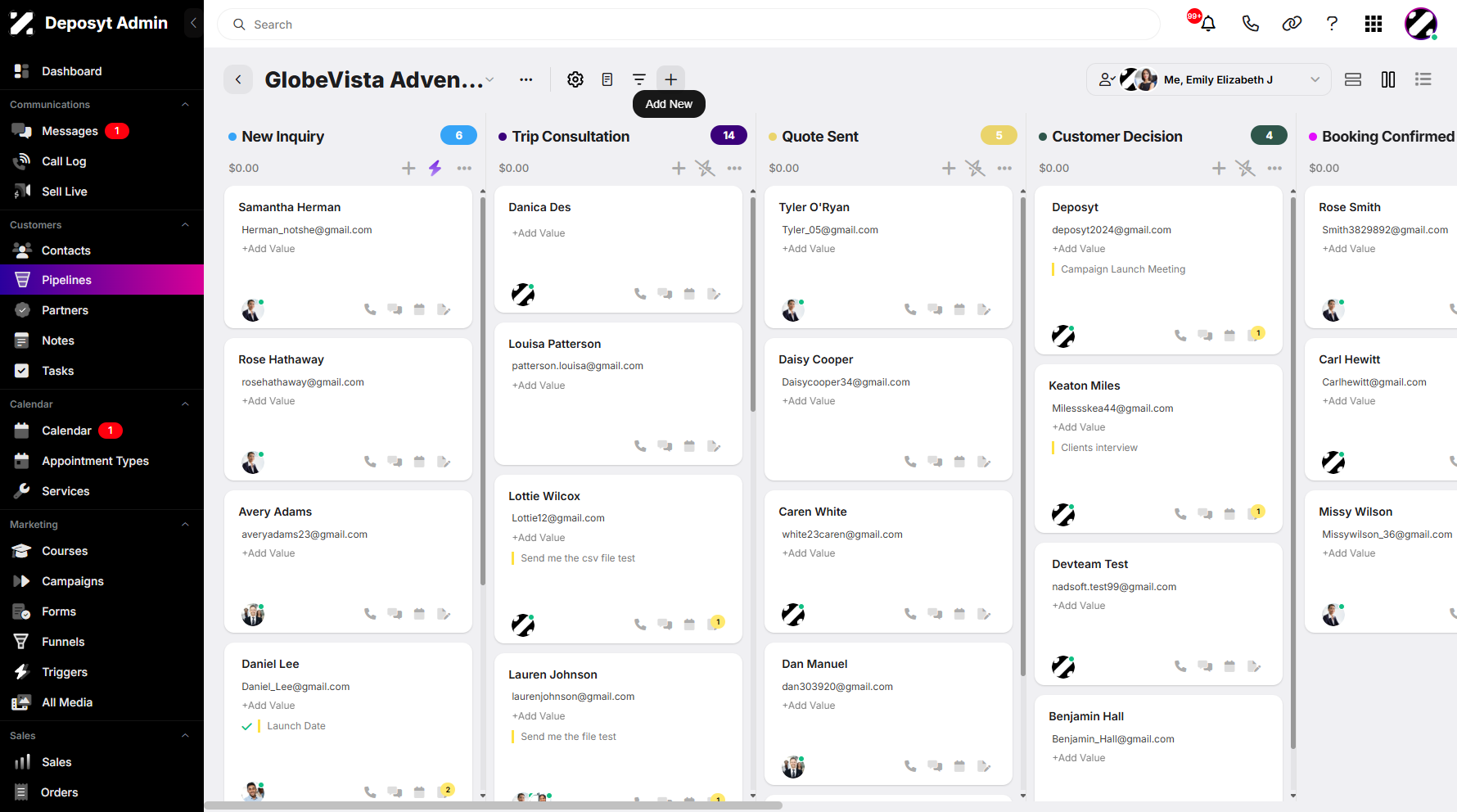Open note icon on Rose Hathaway card

tap(444, 462)
